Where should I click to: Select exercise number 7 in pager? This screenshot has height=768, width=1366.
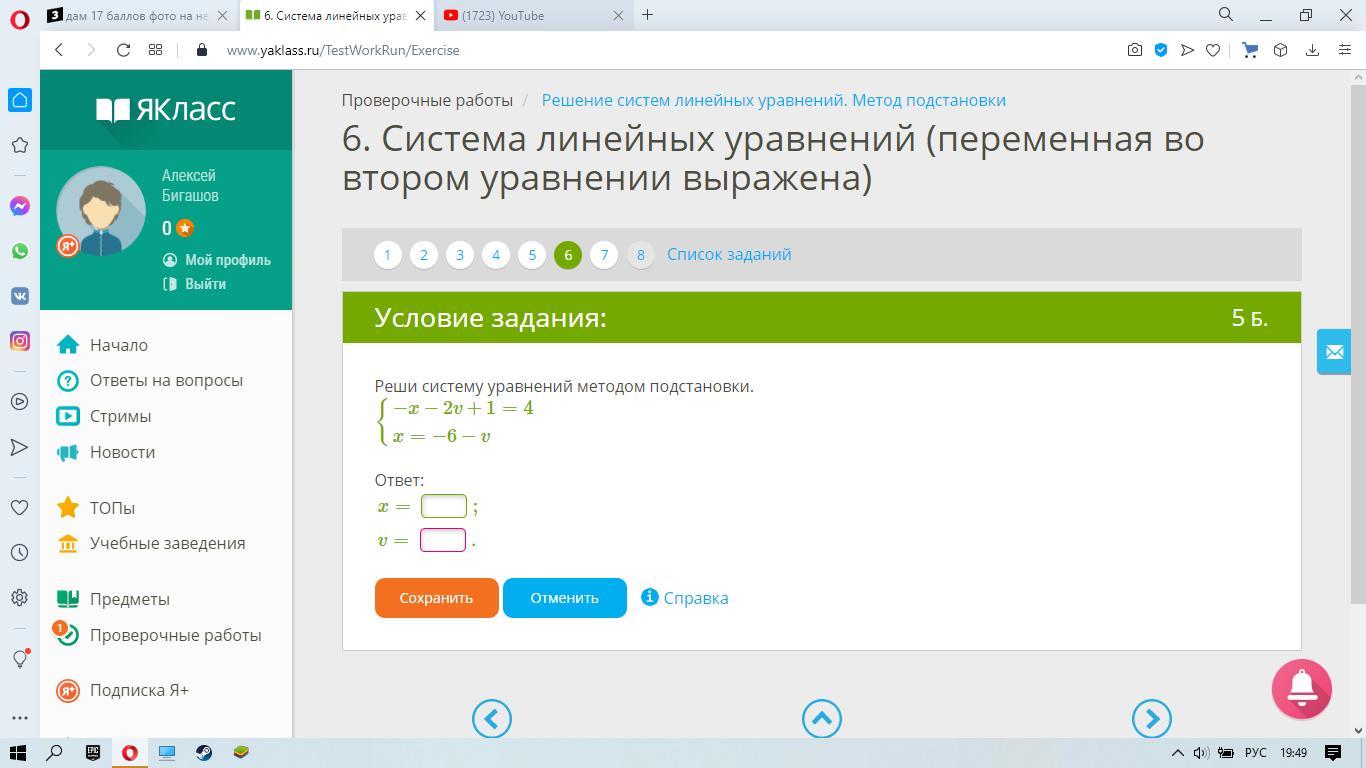(604, 255)
